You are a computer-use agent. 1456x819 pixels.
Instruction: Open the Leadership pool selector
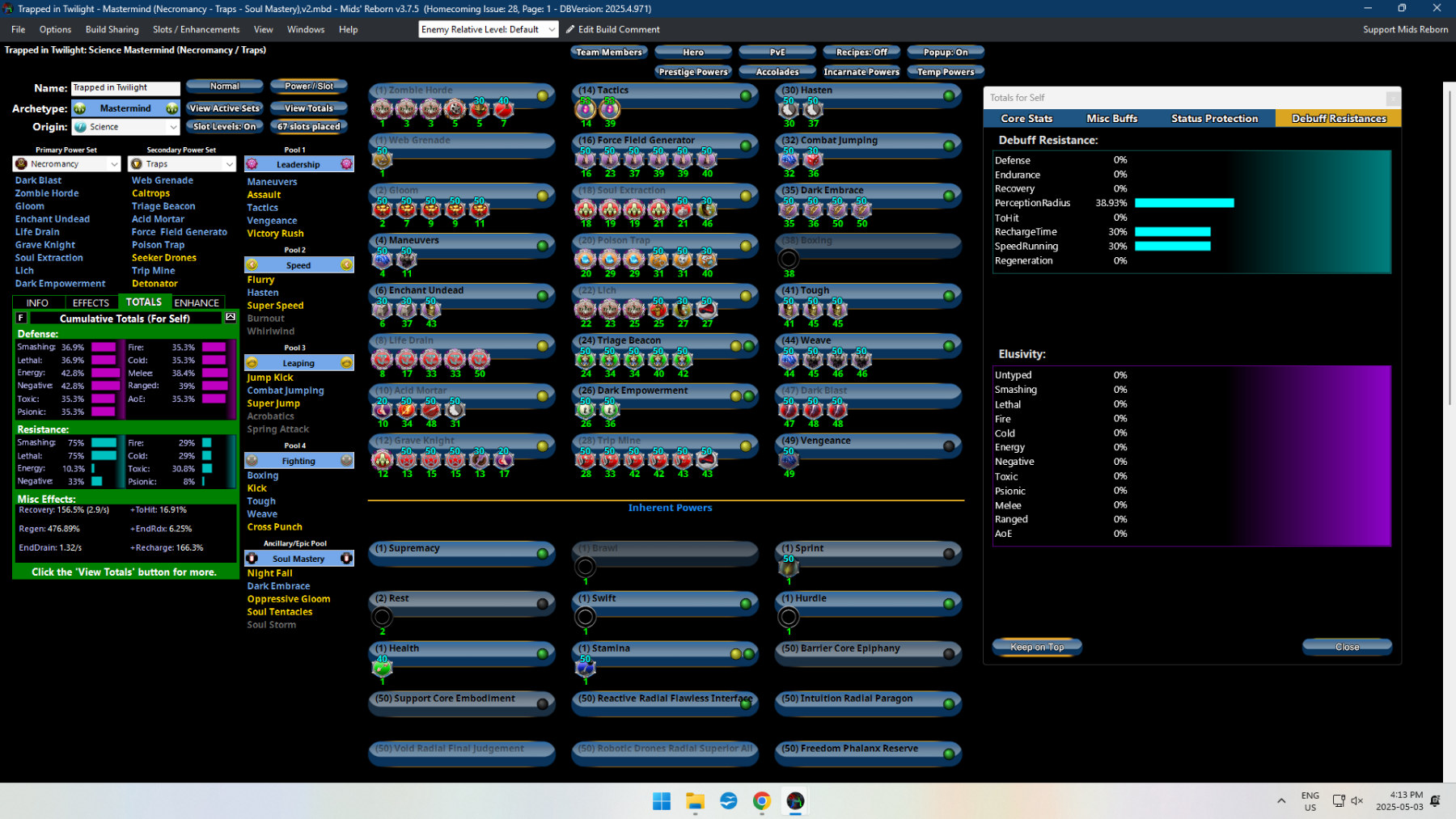pyautogui.click(x=299, y=164)
